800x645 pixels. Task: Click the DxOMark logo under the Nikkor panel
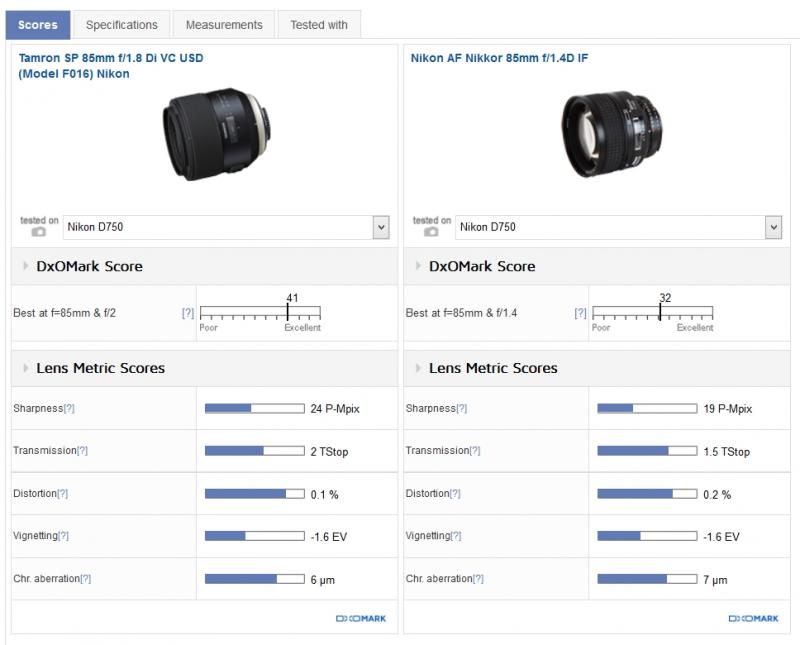click(x=754, y=618)
